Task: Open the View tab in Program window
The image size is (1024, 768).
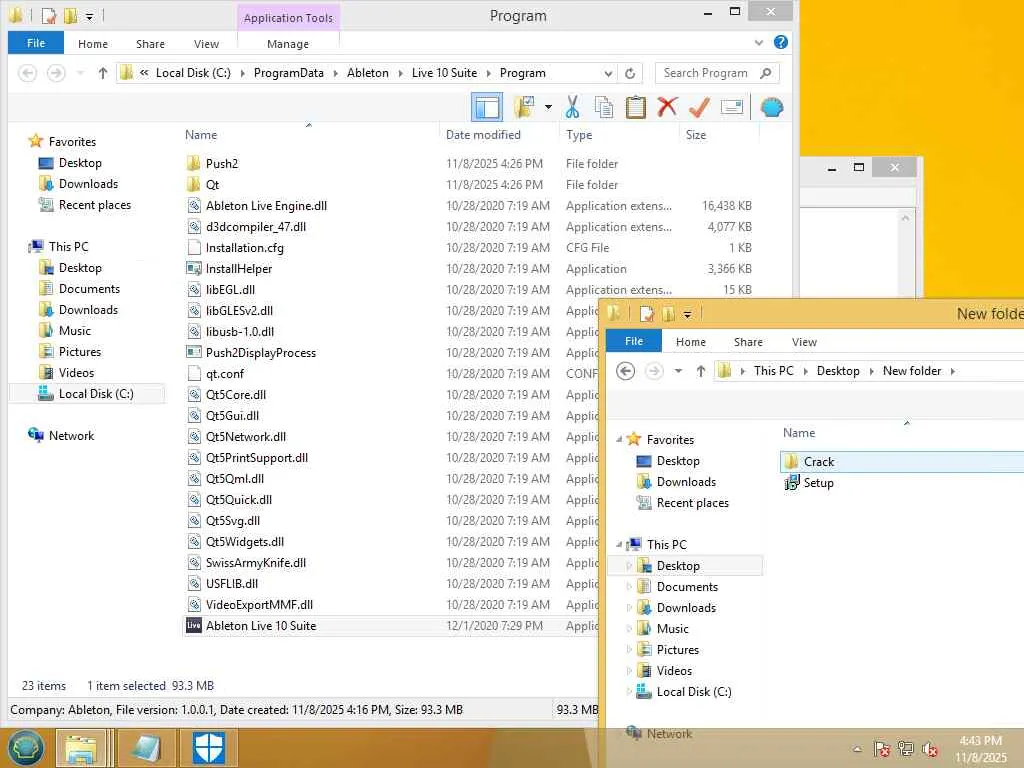Action: pos(206,44)
